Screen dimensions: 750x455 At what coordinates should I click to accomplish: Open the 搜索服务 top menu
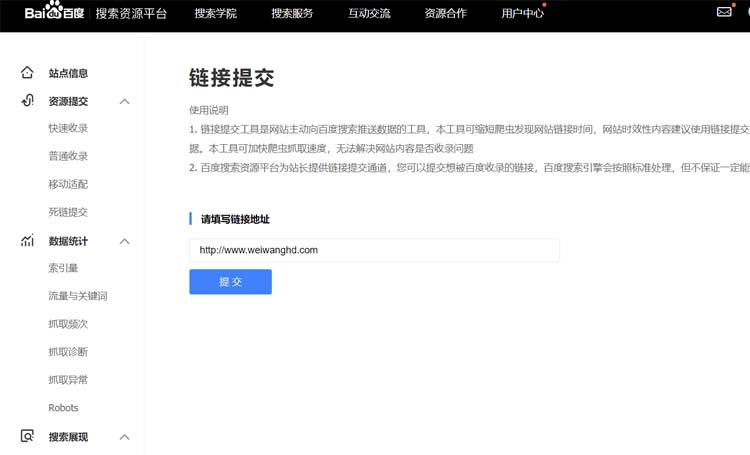(292, 13)
